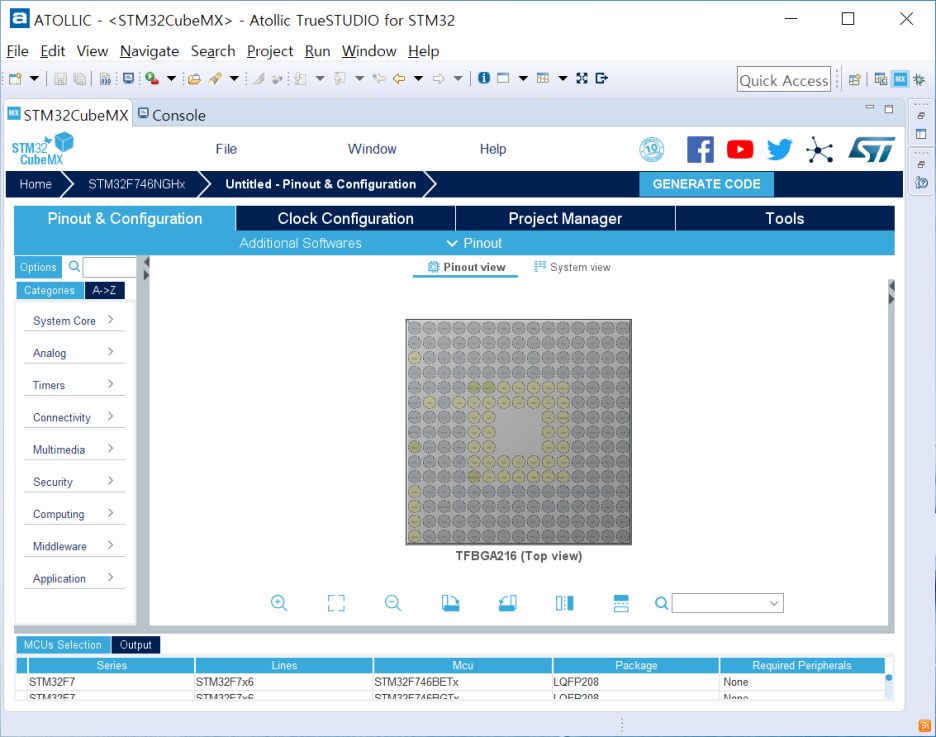The image size is (936, 737).
Task: Open the New toolbar dropdown arrow
Action: click(x=34, y=78)
